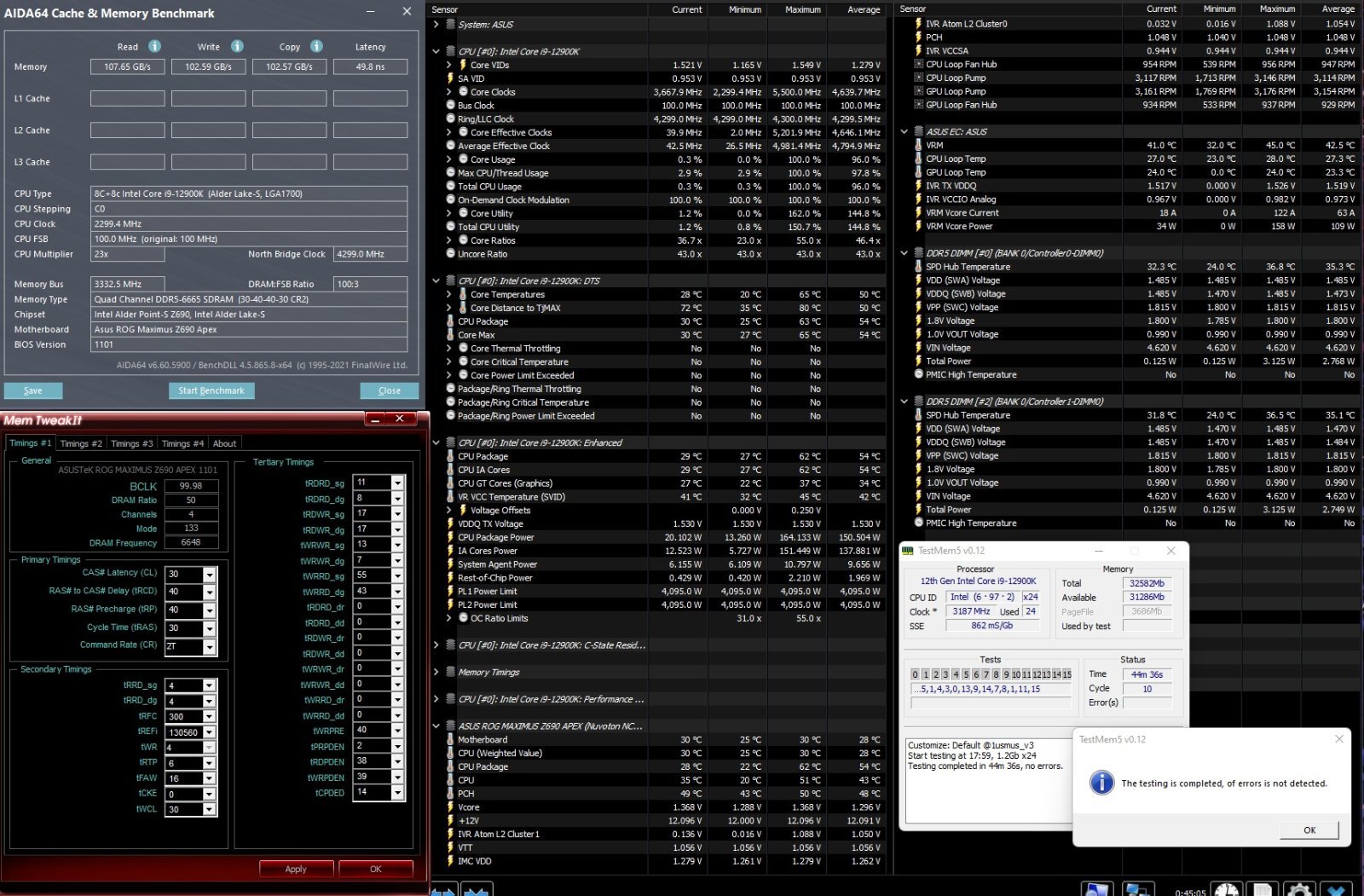Viewport: 1364px width, 896px height.
Task: Click test number 0 in TestMem5 Tests
Action: pos(916,674)
